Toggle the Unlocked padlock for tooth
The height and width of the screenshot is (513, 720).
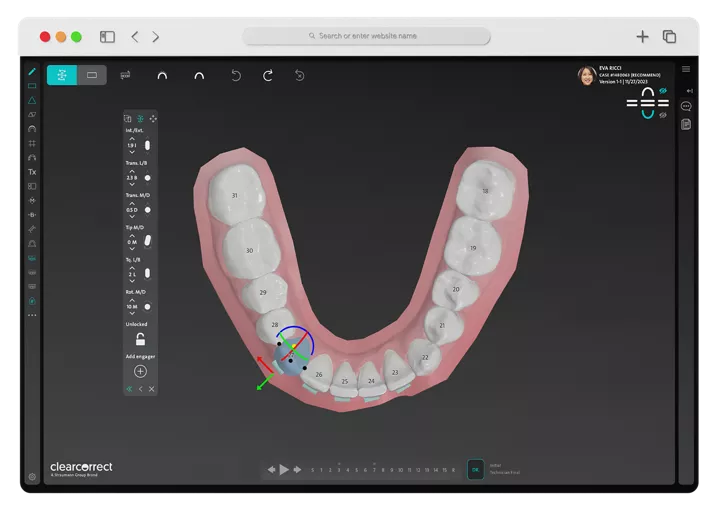140,340
